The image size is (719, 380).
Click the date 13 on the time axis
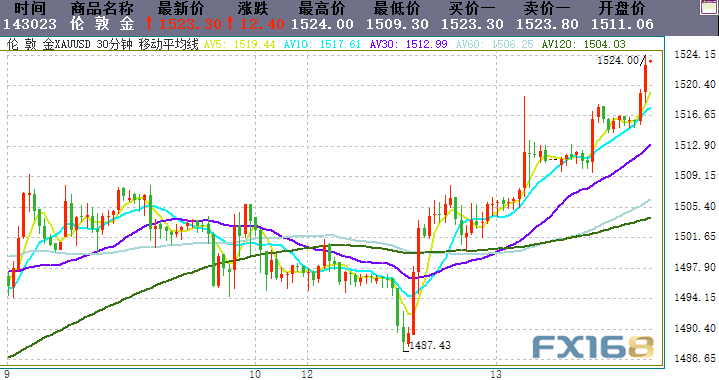click(496, 374)
